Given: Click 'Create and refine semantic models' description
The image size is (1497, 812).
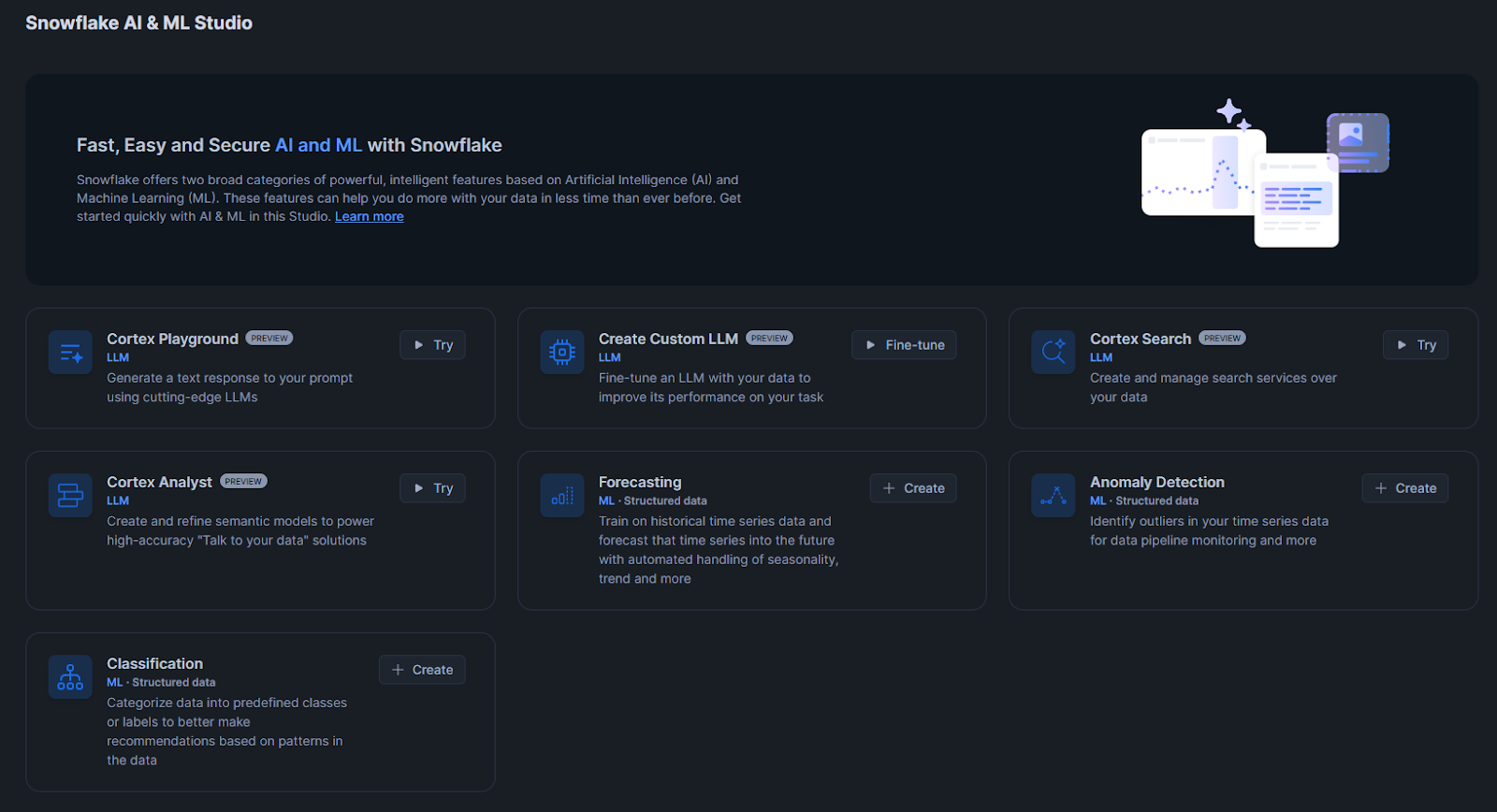Looking at the screenshot, I should pos(240,530).
